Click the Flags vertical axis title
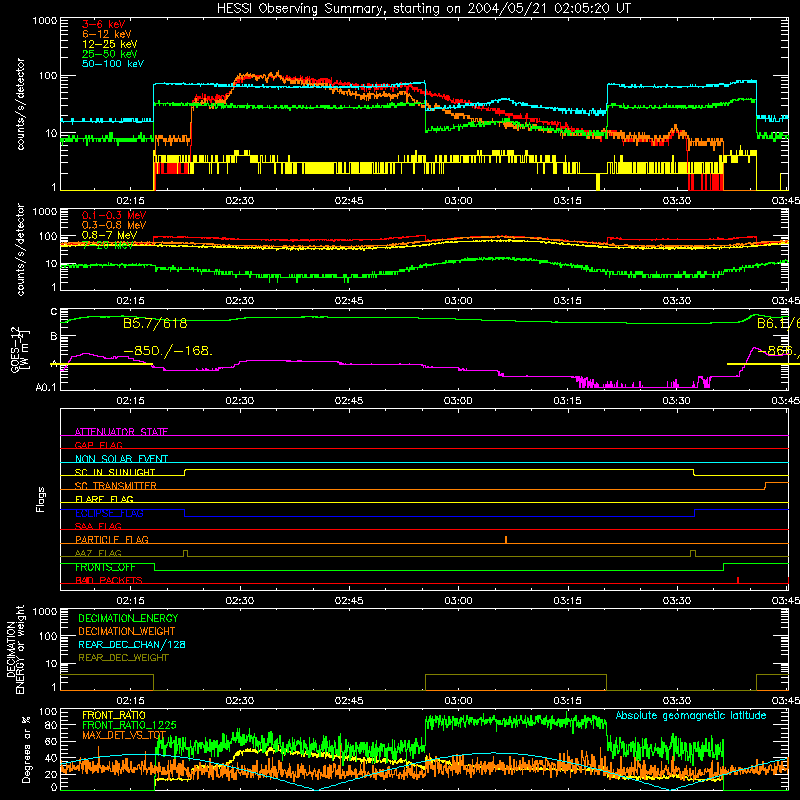 coord(41,499)
